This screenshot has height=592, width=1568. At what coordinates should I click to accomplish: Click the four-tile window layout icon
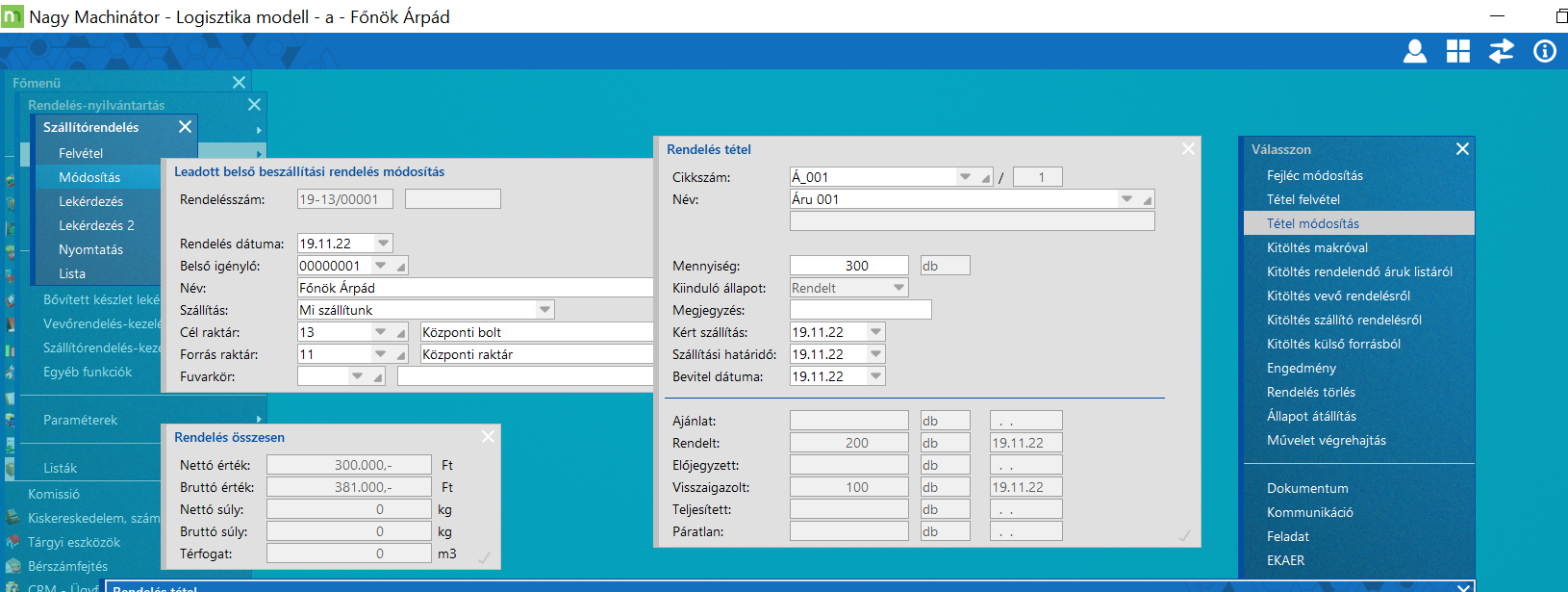coord(1458,52)
